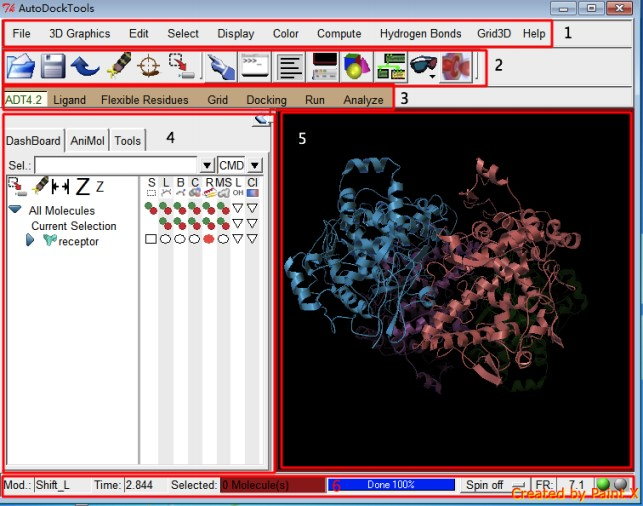Toggle All Molecules select (S) button
The width and height of the screenshot is (643, 506).
[151, 208]
